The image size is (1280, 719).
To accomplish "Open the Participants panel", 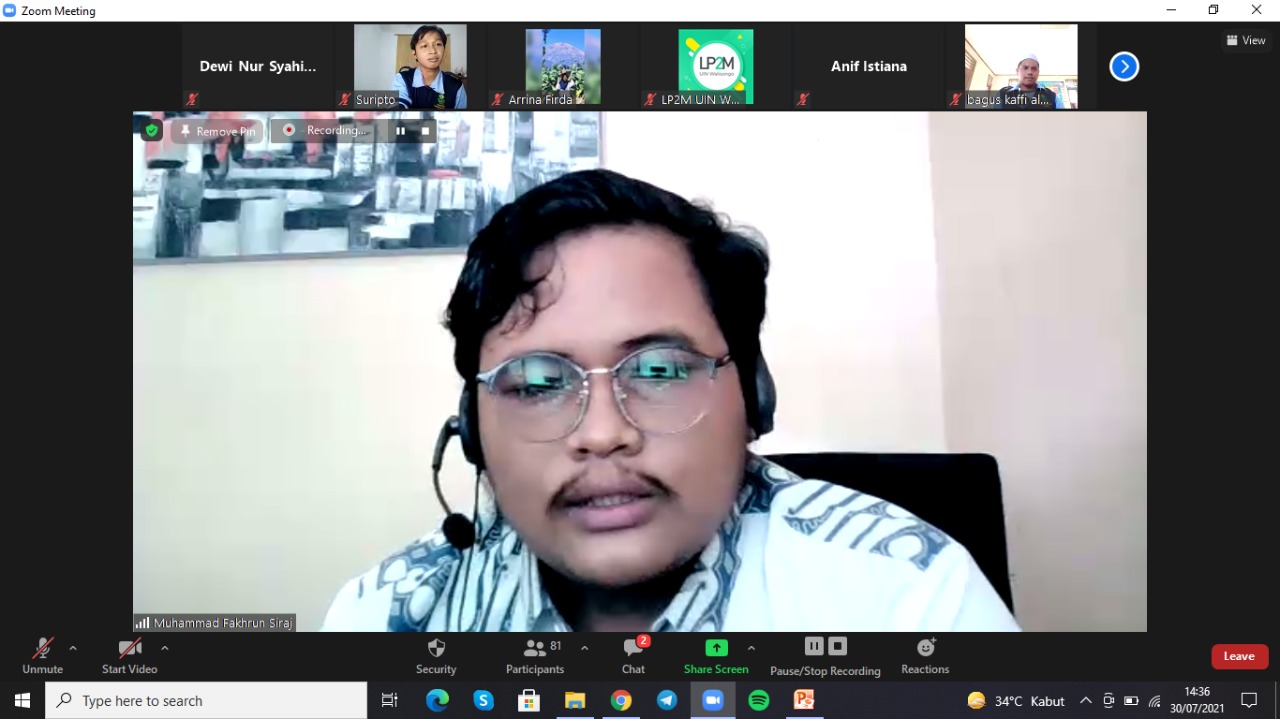I will click(535, 656).
